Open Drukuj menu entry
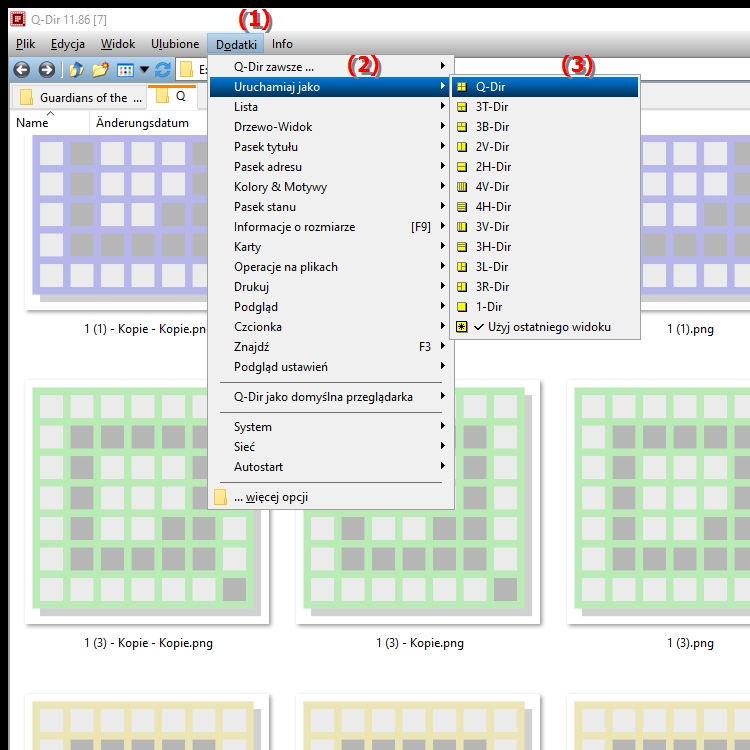This screenshot has height=750, width=750. tap(330, 287)
